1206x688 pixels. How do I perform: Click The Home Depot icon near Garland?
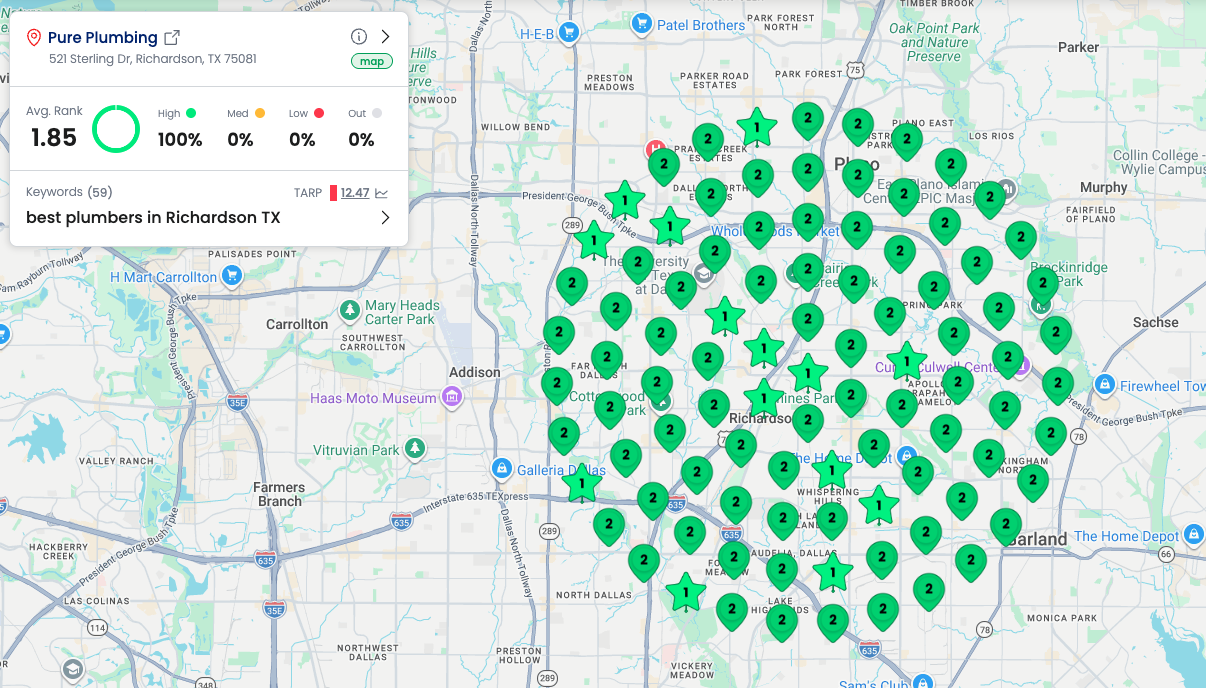coord(1194,535)
